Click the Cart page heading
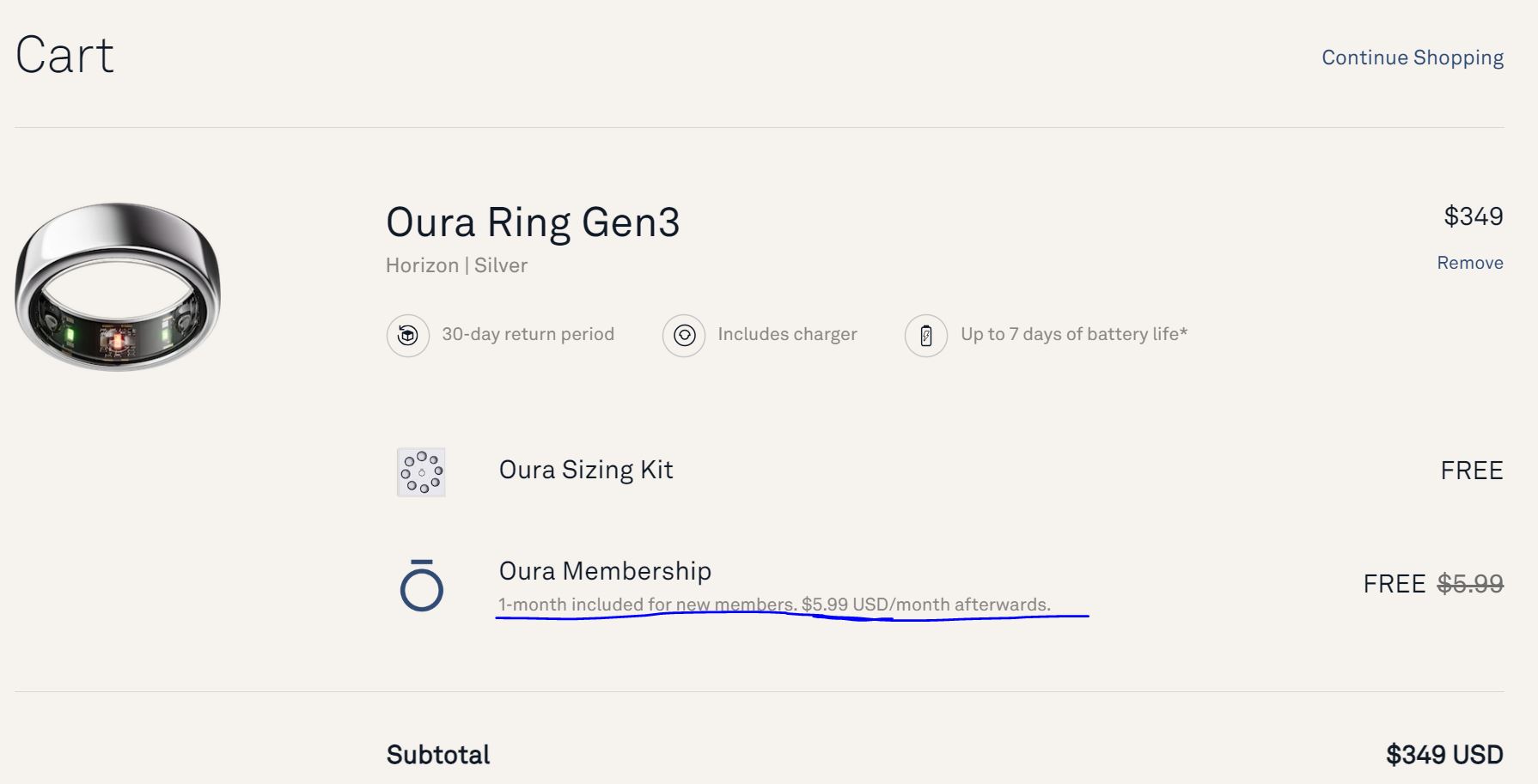Image resolution: width=1538 pixels, height=784 pixels. [64, 56]
